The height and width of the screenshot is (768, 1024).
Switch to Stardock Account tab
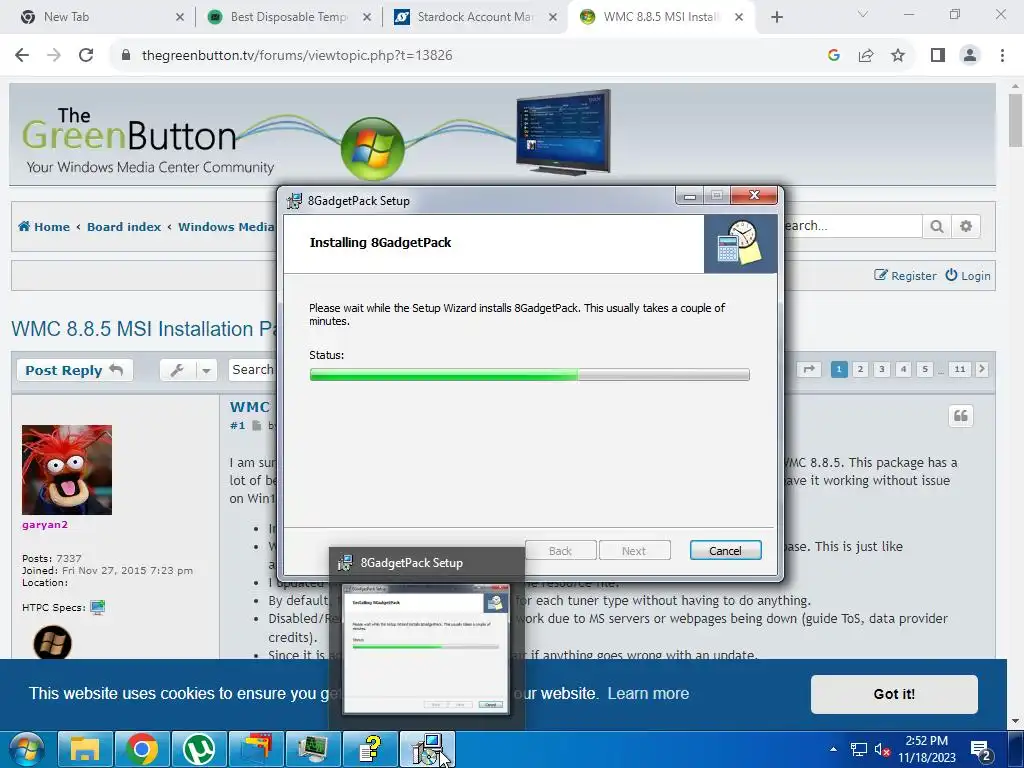[475, 17]
